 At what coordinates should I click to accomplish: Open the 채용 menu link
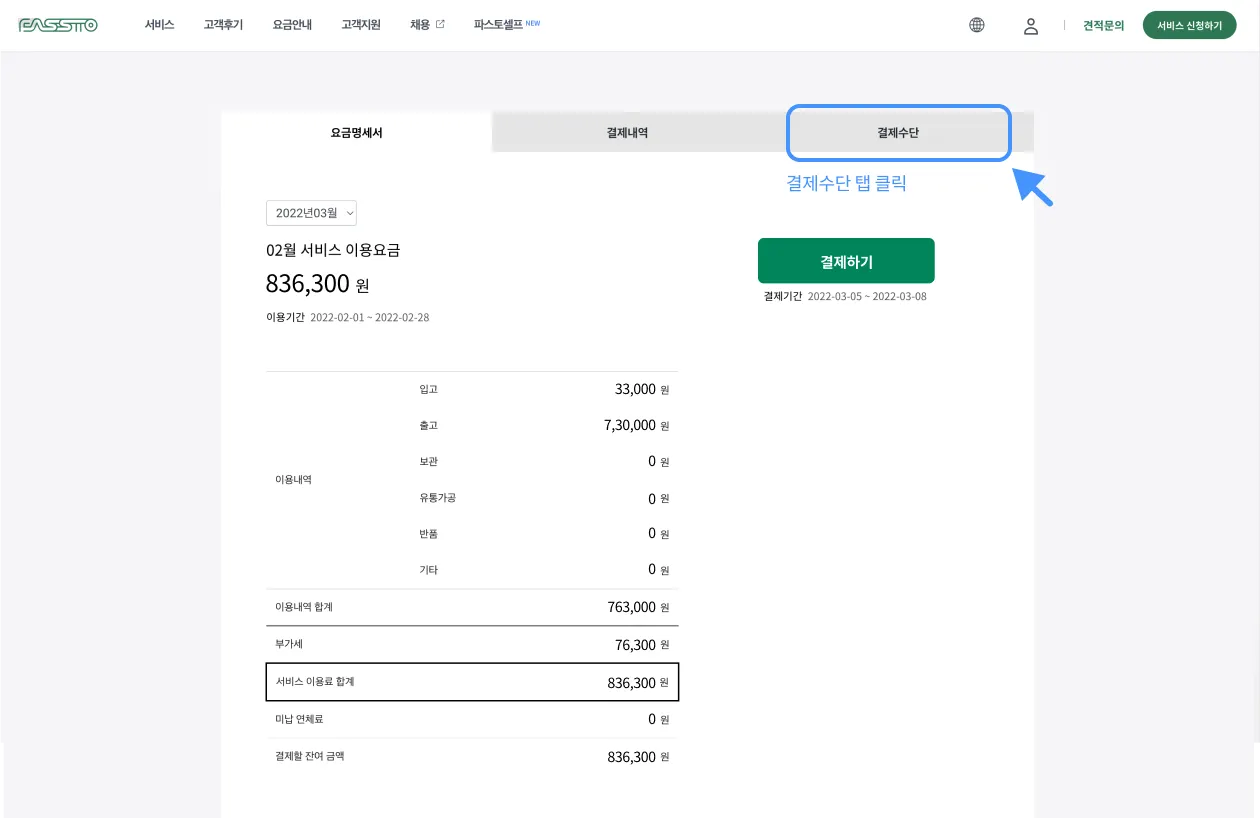point(420,25)
